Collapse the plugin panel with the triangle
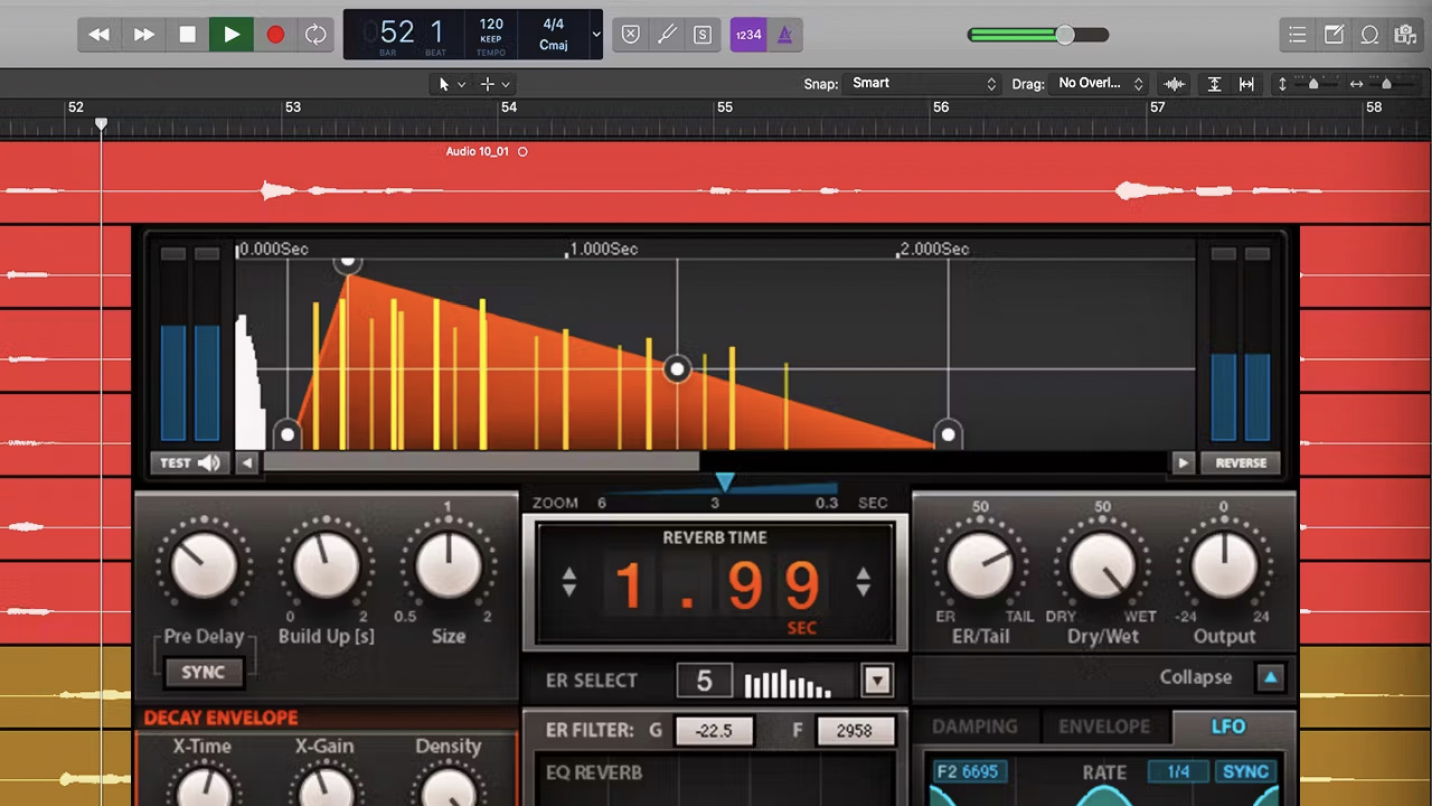The image size is (1432, 806). [1270, 678]
